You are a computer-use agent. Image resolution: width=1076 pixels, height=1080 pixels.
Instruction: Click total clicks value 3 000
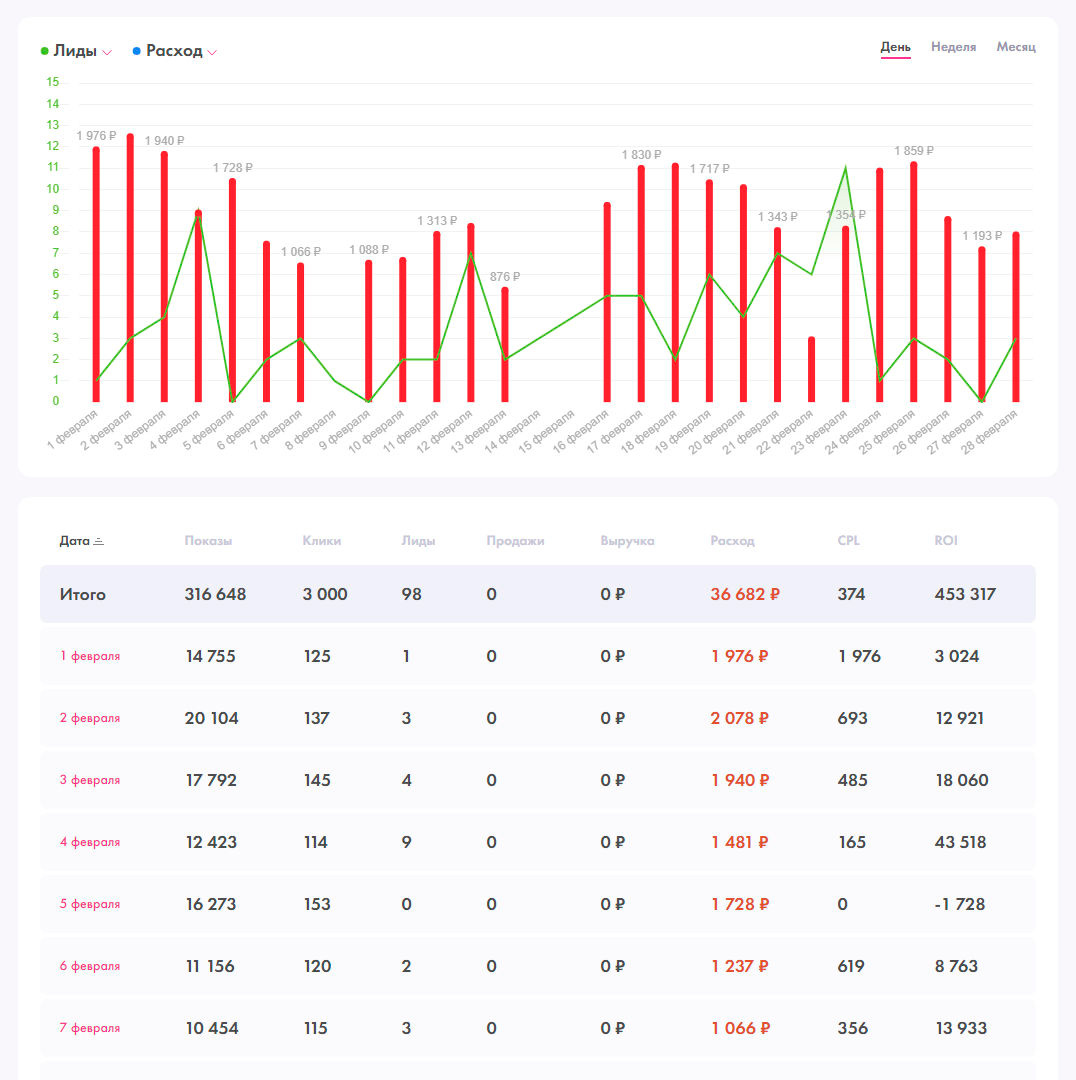325,594
